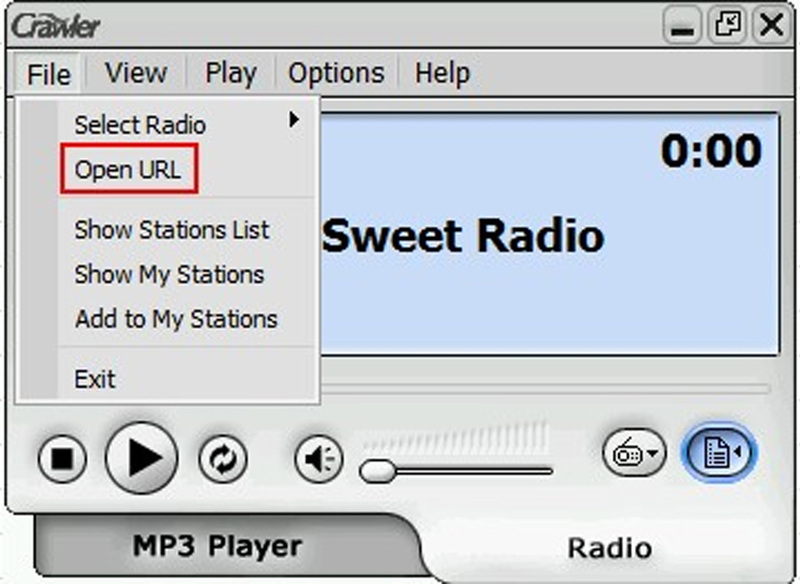Mute audio with the speaker icon
This screenshot has height=584, width=800.
(x=319, y=459)
